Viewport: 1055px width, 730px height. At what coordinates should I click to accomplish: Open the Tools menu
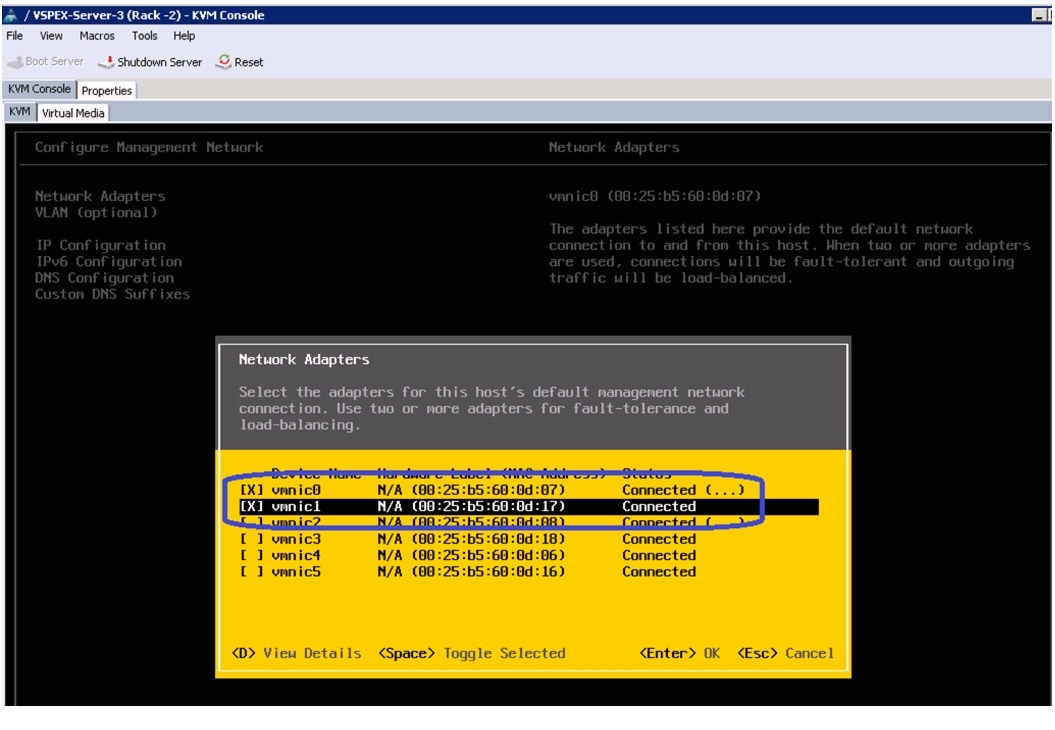pos(145,36)
